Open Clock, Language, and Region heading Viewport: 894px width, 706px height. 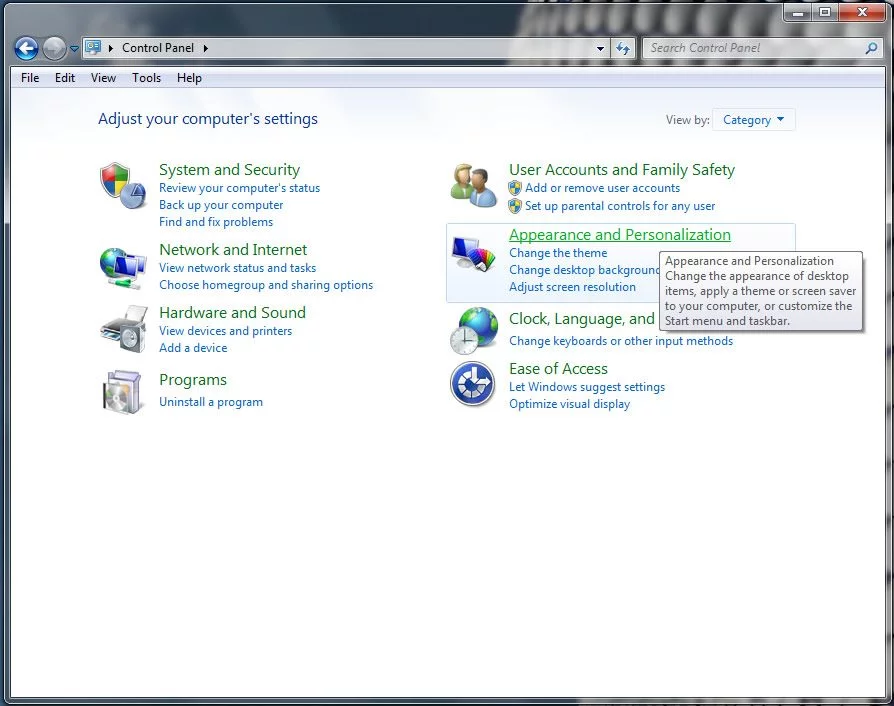click(582, 319)
